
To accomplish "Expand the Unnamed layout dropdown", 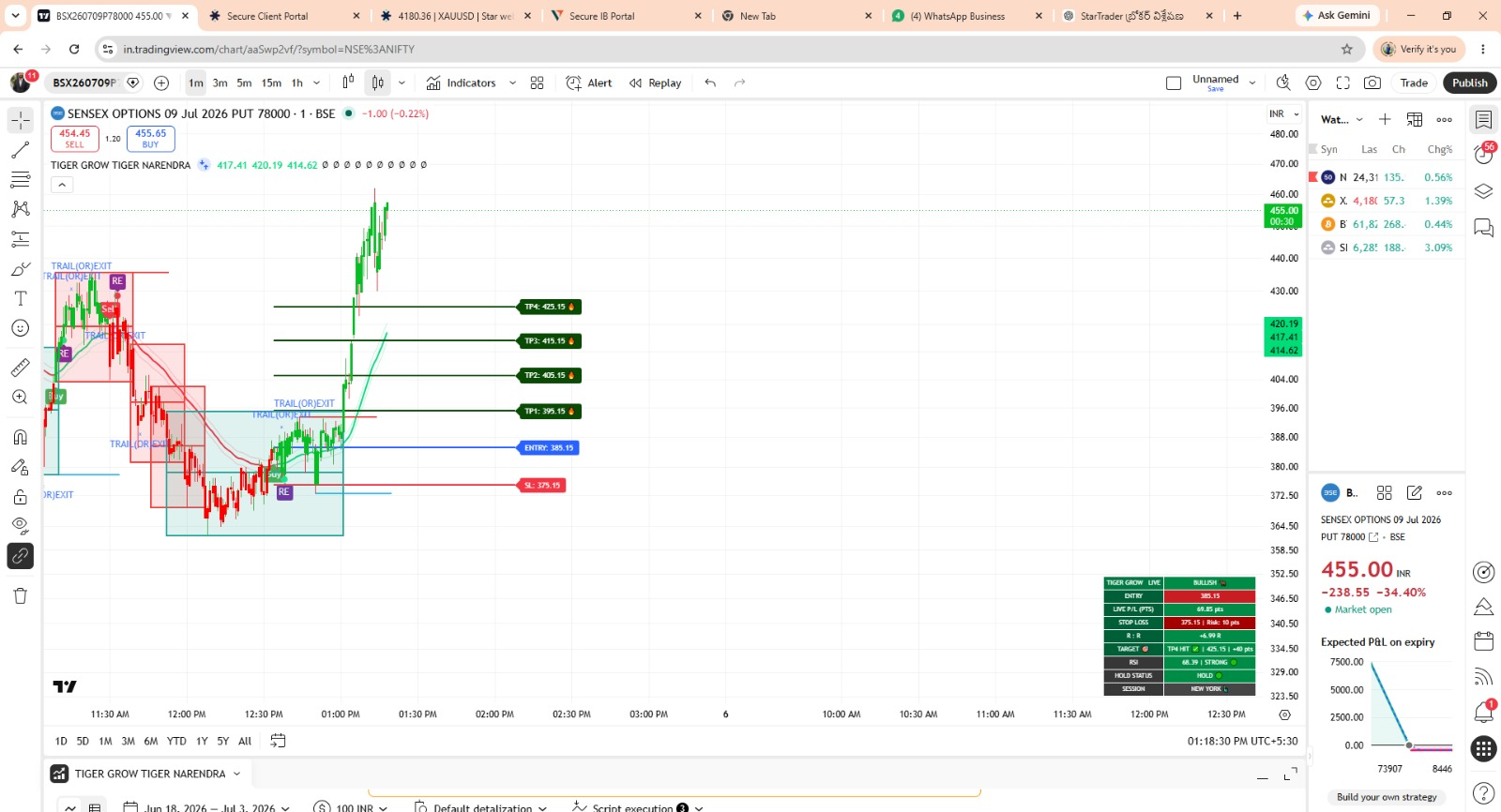I will pos(1252,83).
